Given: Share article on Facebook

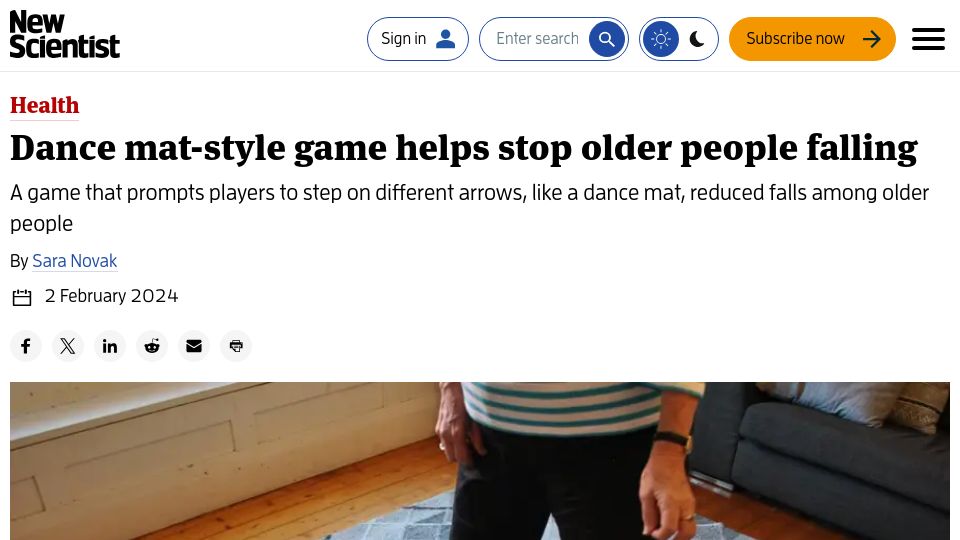Looking at the screenshot, I should click(x=26, y=346).
